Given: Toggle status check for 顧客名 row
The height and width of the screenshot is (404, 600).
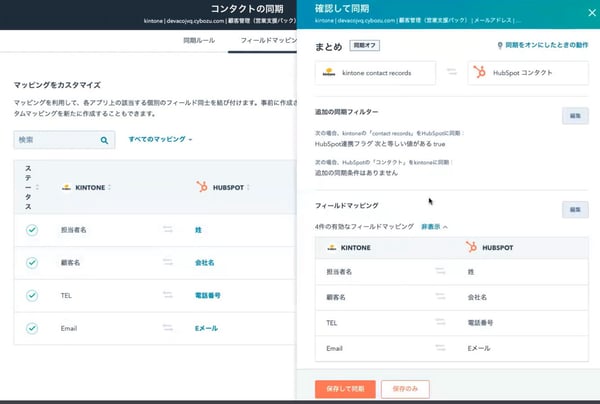Looking at the screenshot, I should (x=32, y=263).
